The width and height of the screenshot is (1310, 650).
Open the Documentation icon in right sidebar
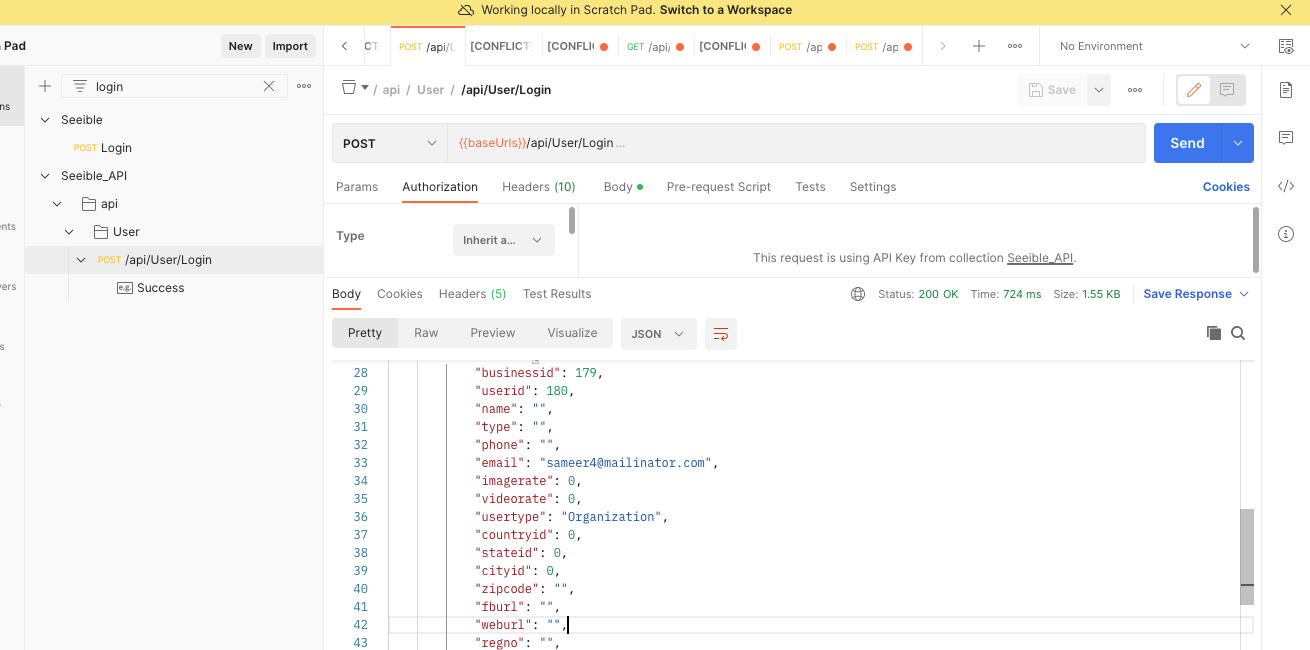(1286, 90)
